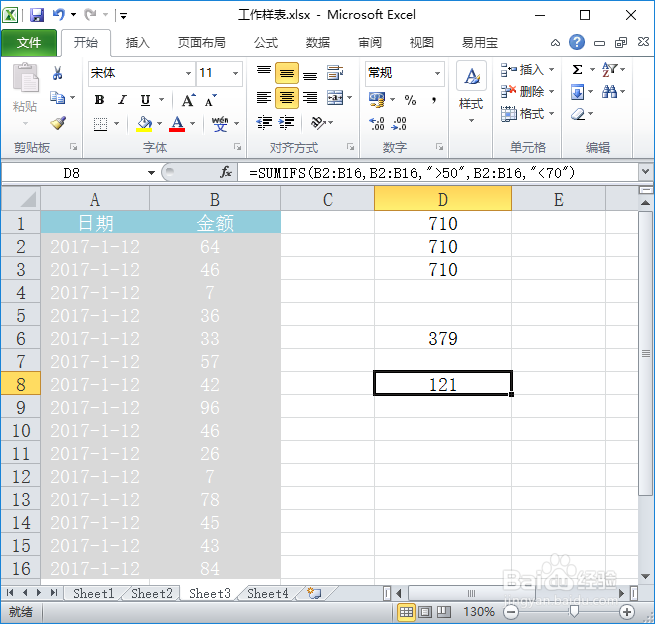Expand the formula bar

[x=645, y=172]
